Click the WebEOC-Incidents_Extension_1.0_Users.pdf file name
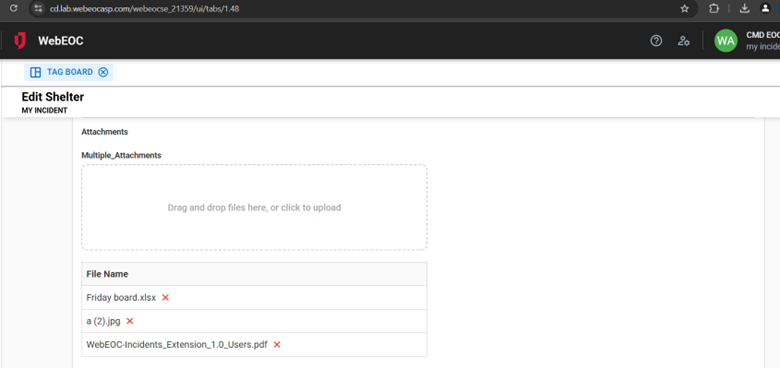Image resolution: width=780 pixels, height=368 pixels. tap(177, 345)
